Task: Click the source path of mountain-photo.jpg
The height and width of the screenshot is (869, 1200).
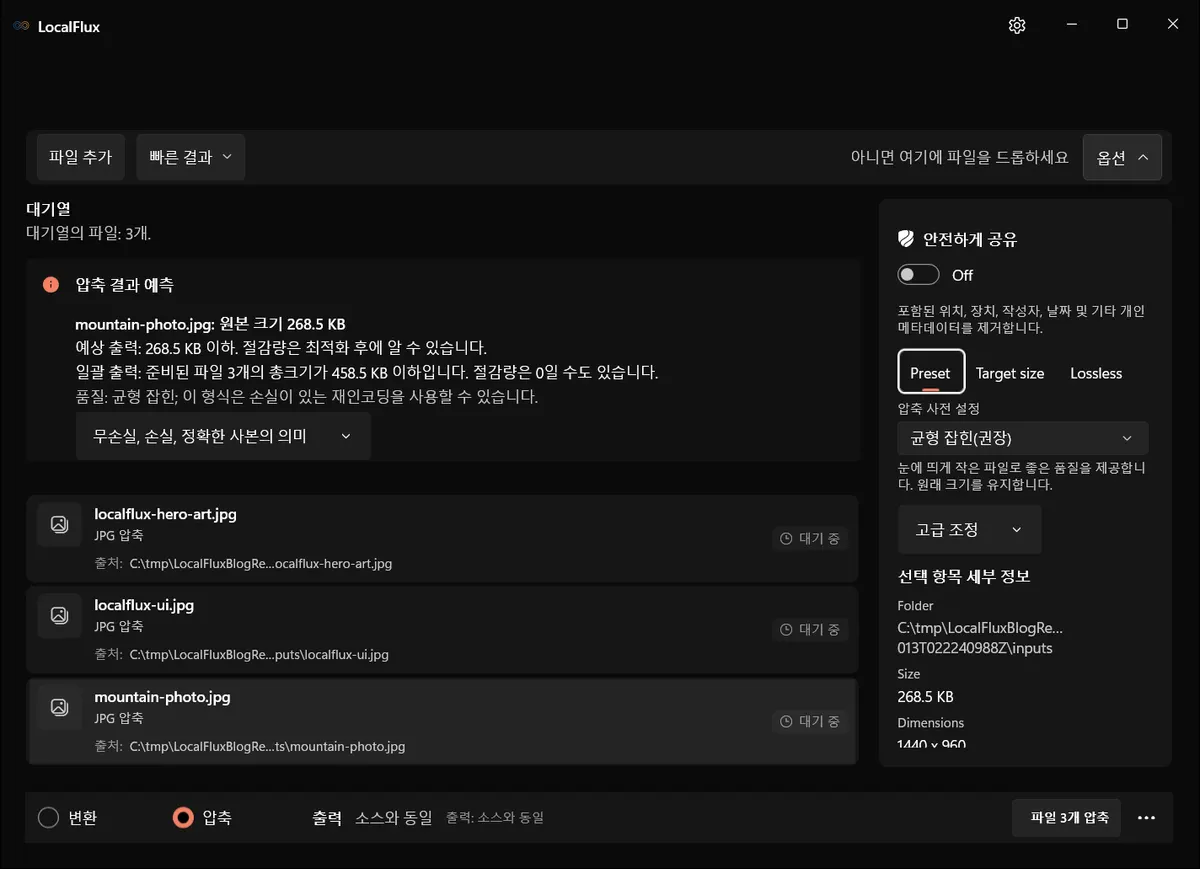Action: pos(267,746)
